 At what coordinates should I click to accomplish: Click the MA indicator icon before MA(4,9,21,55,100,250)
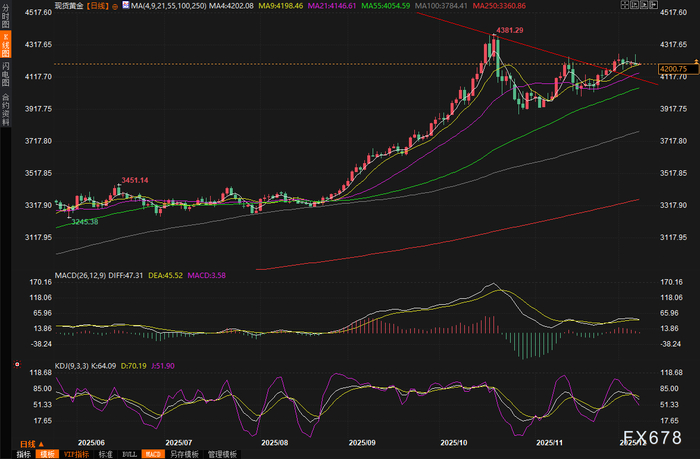point(126,5)
